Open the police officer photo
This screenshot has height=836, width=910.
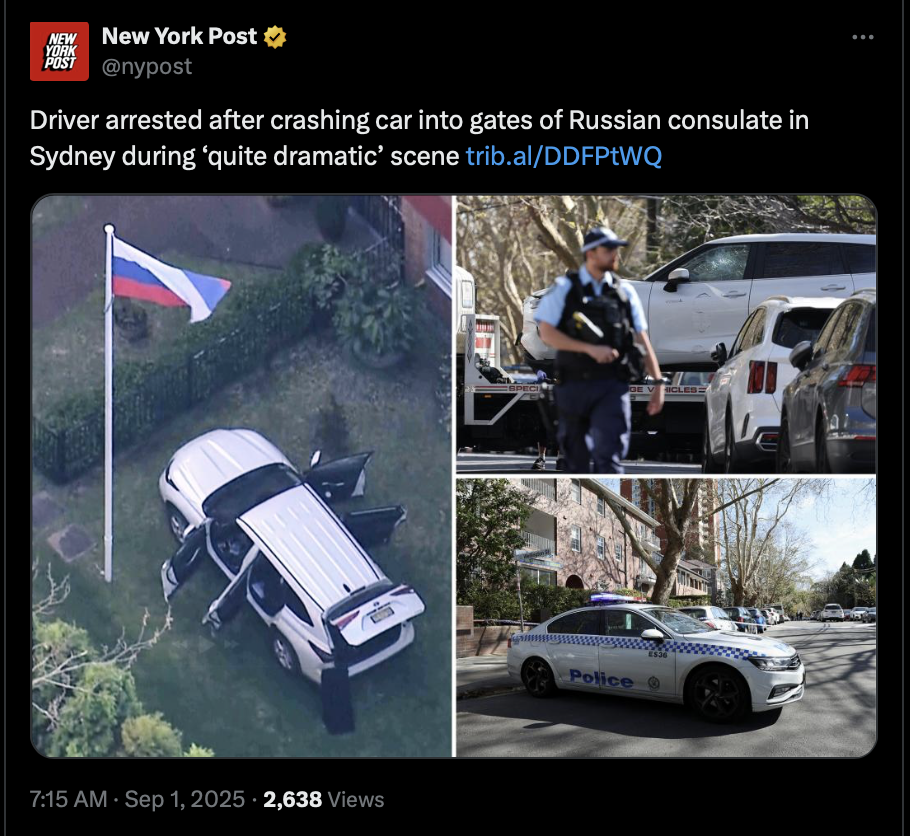pyautogui.click(x=666, y=334)
